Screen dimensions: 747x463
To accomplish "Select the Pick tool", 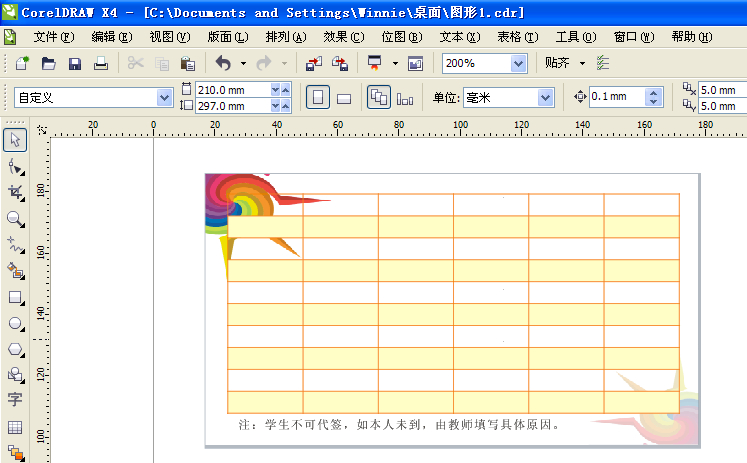I will [x=15, y=140].
